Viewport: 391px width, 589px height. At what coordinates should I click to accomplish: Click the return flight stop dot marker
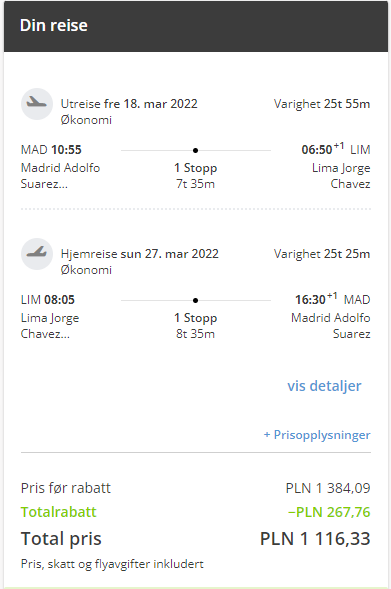pos(195,300)
